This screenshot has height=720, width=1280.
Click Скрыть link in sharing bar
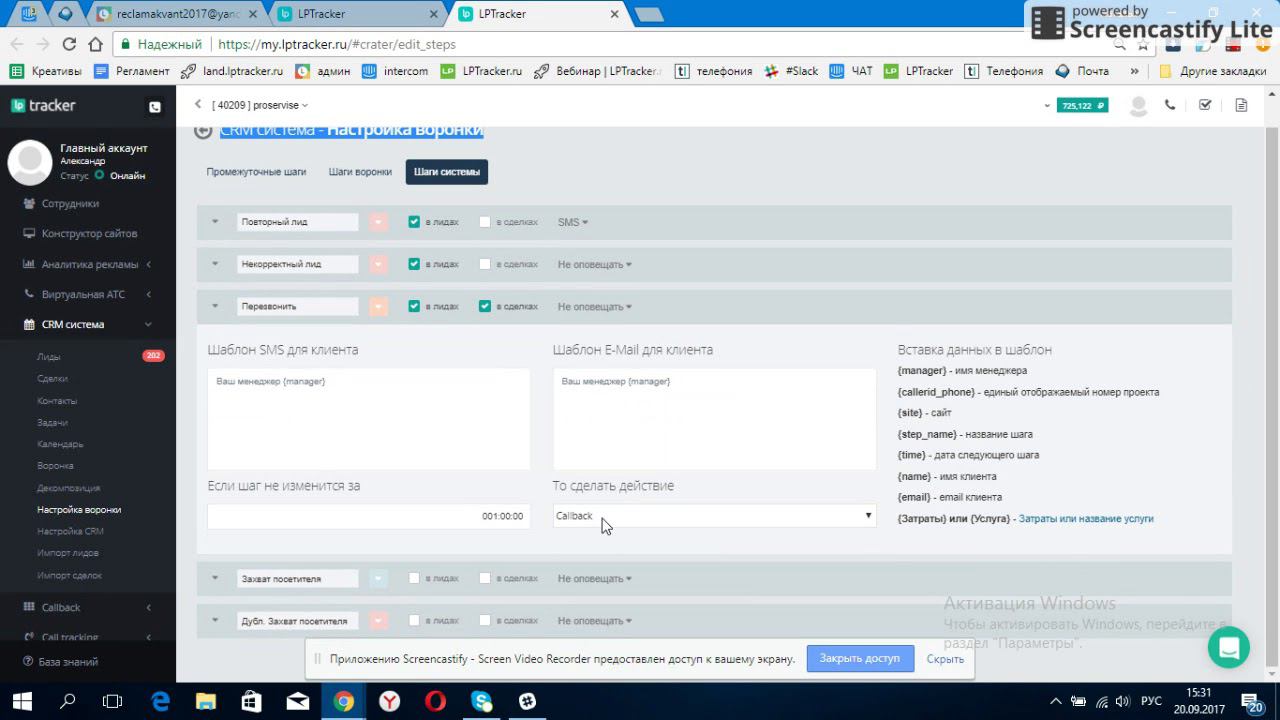945,659
